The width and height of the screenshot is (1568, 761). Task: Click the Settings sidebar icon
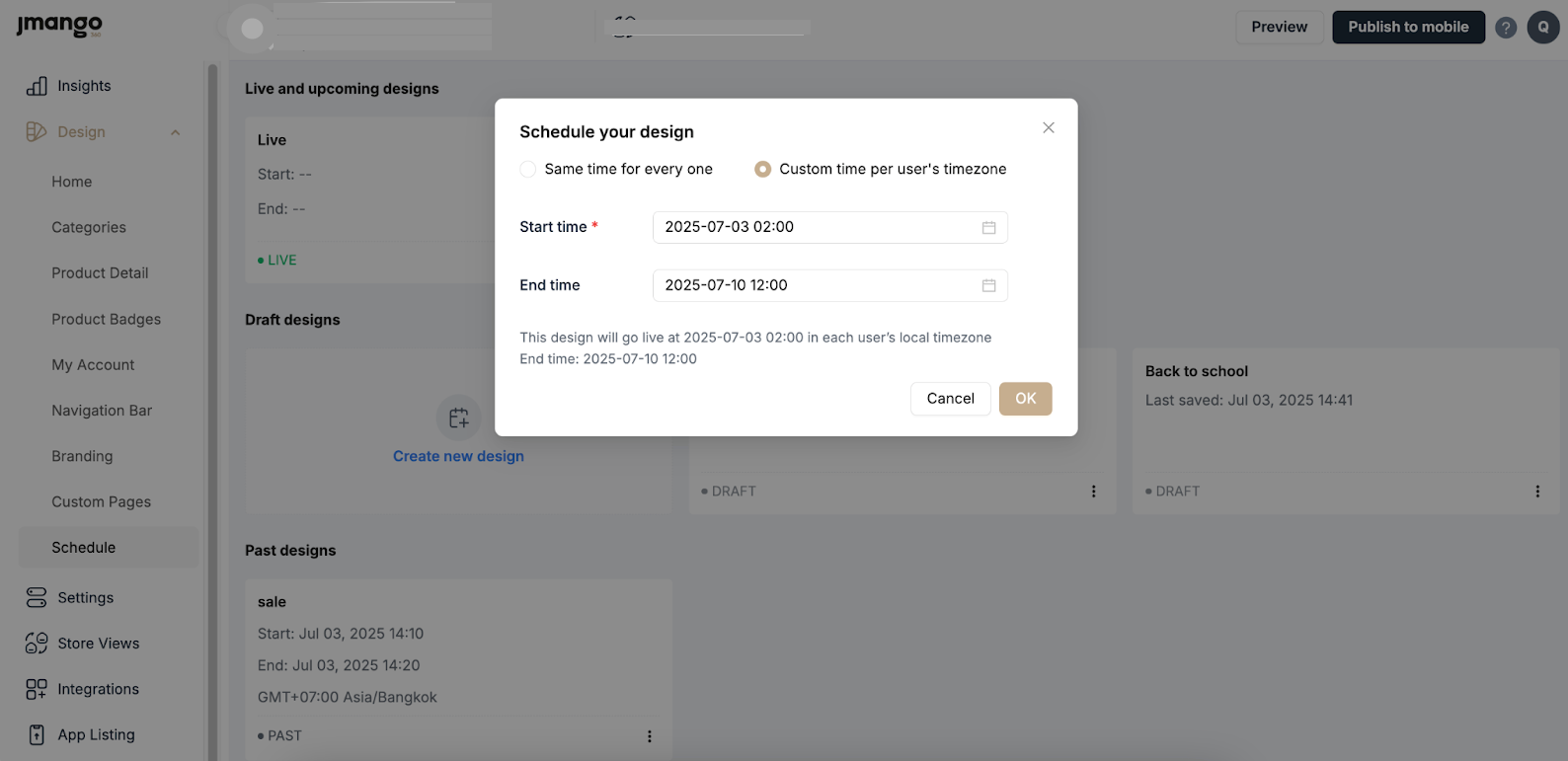pyautogui.click(x=37, y=597)
